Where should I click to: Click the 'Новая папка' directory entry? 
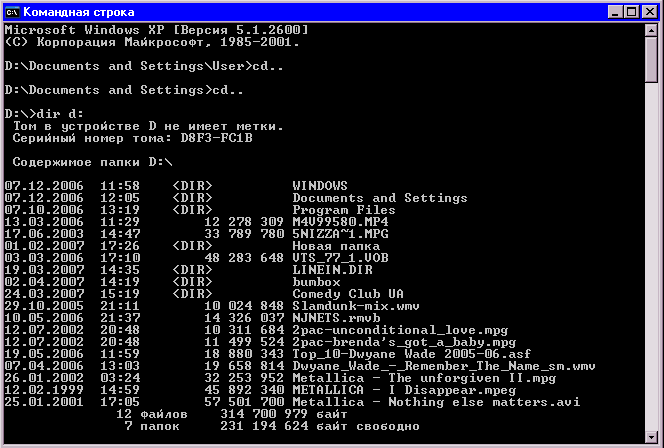[x=336, y=246]
